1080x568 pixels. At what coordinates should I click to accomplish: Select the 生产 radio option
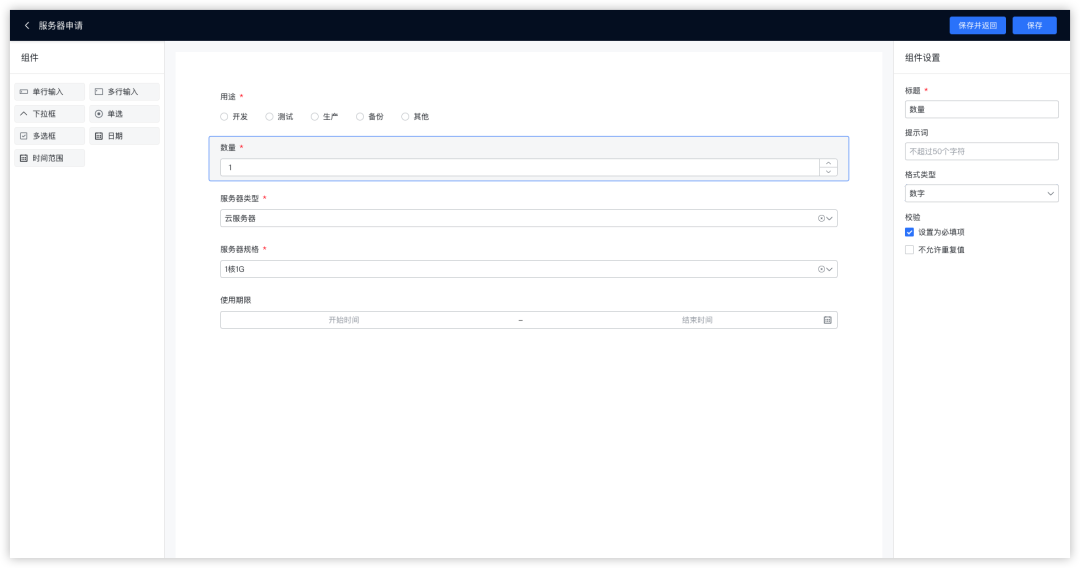point(315,117)
